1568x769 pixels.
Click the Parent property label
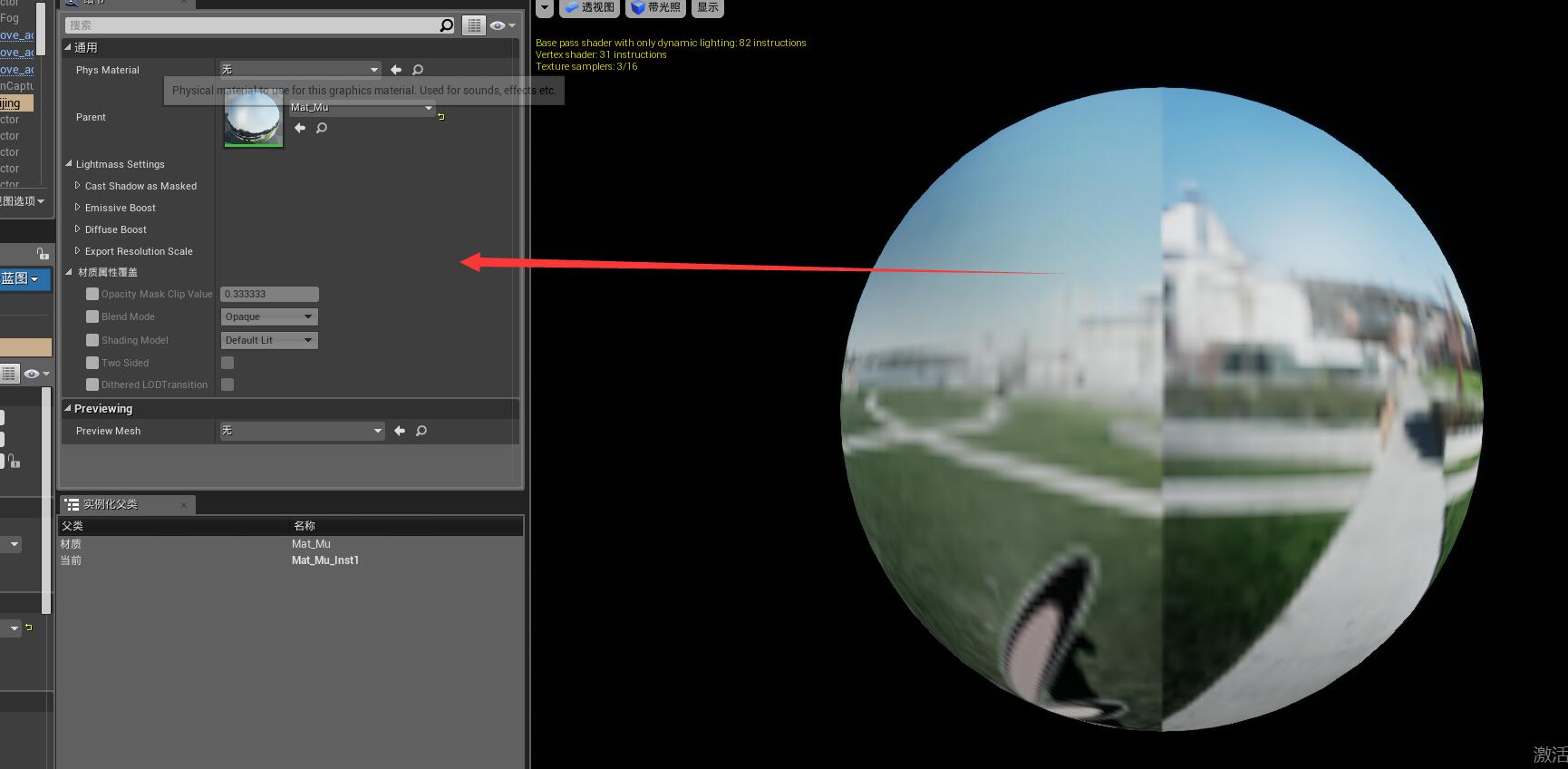tap(91, 117)
